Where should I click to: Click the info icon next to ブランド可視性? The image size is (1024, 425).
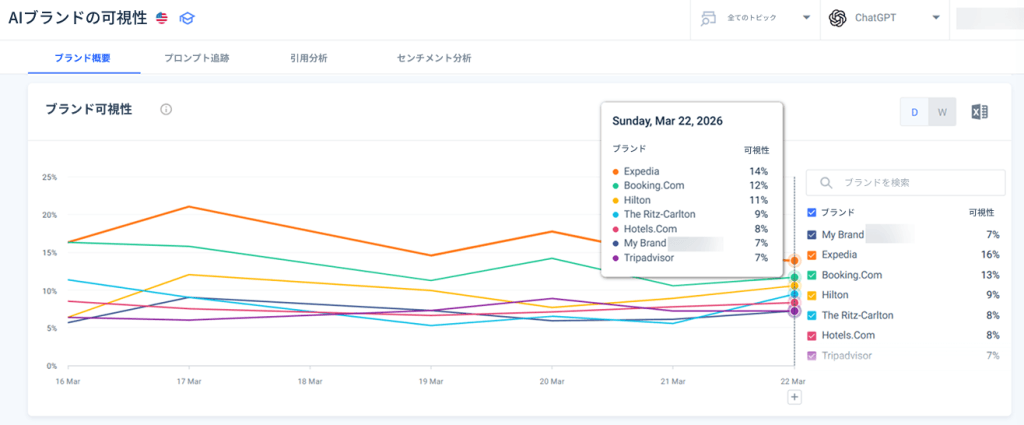coord(166,110)
